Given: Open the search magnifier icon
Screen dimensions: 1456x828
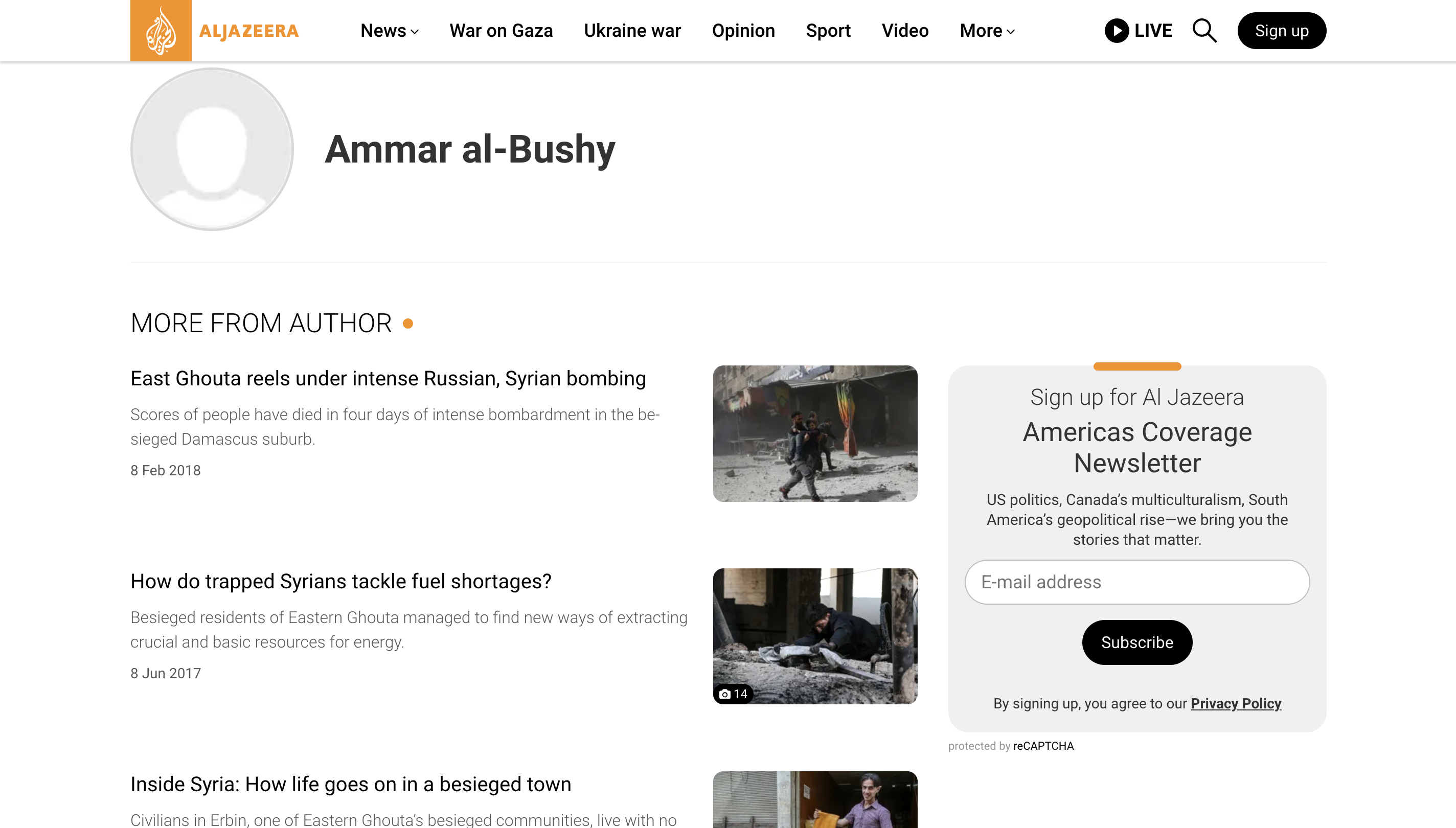Looking at the screenshot, I should pos(1204,31).
